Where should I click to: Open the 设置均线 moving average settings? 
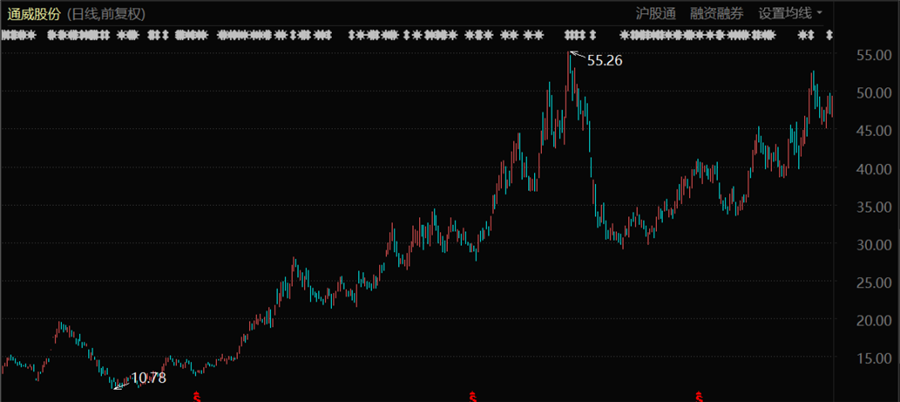pos(785,13)
